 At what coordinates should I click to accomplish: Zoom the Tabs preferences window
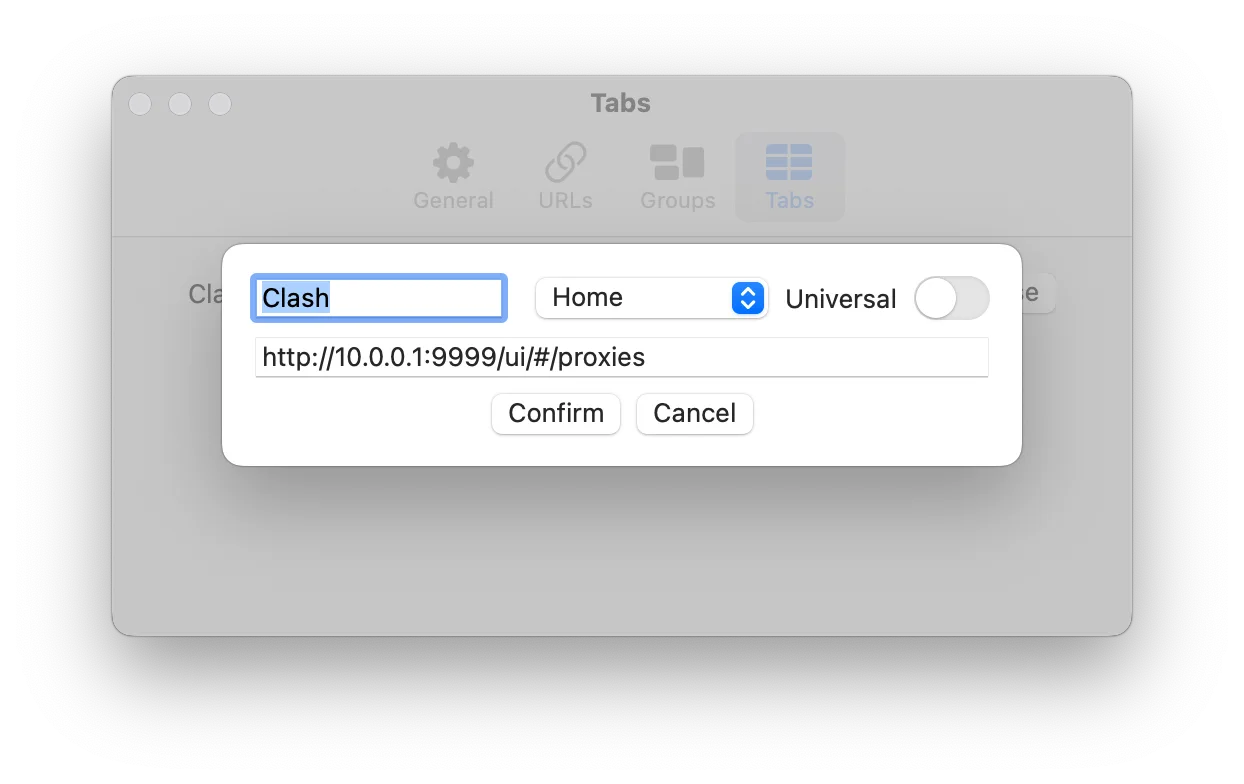(220, 104)
